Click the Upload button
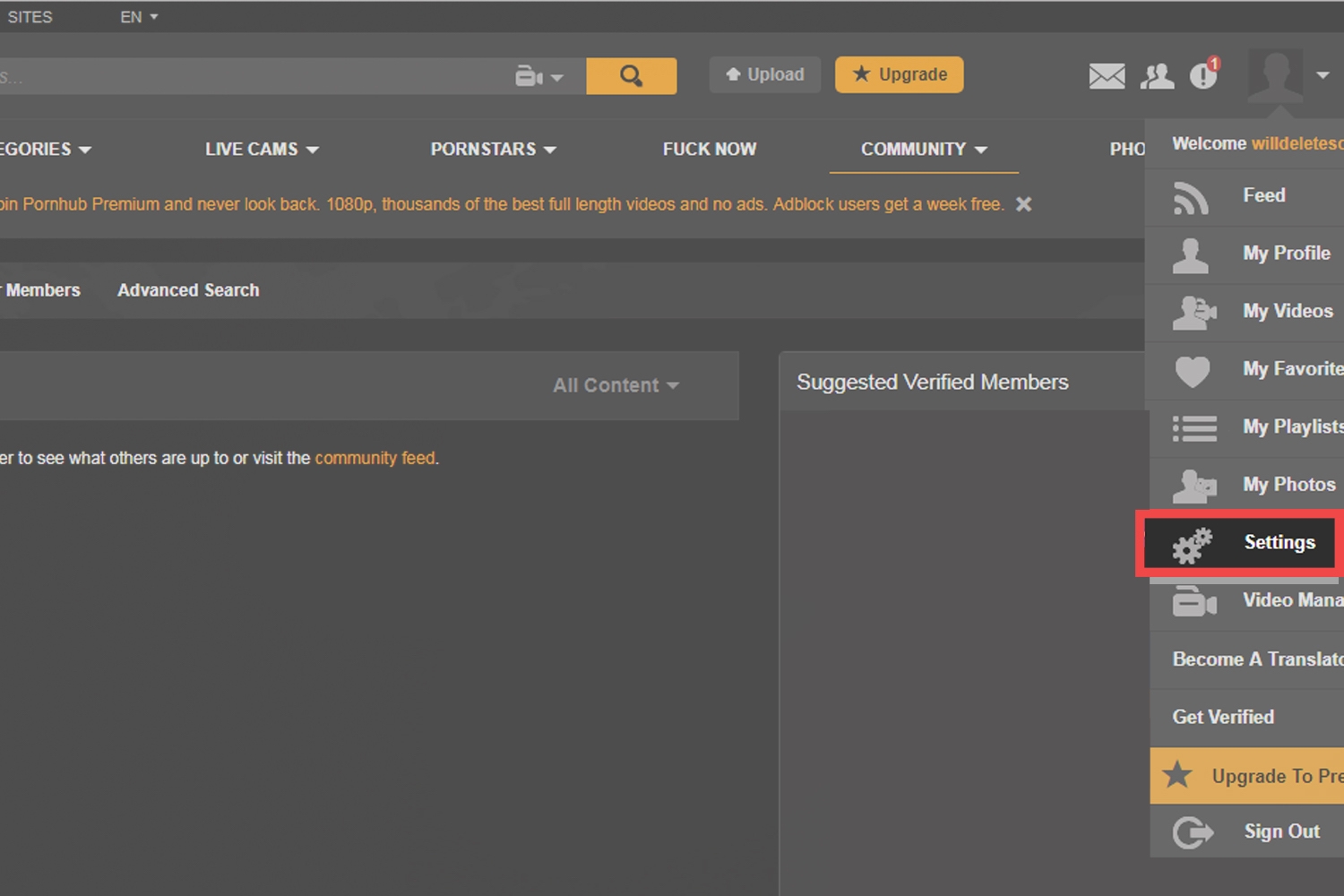This screenshot has height=896, width=1344. click(x=764, y=75)
